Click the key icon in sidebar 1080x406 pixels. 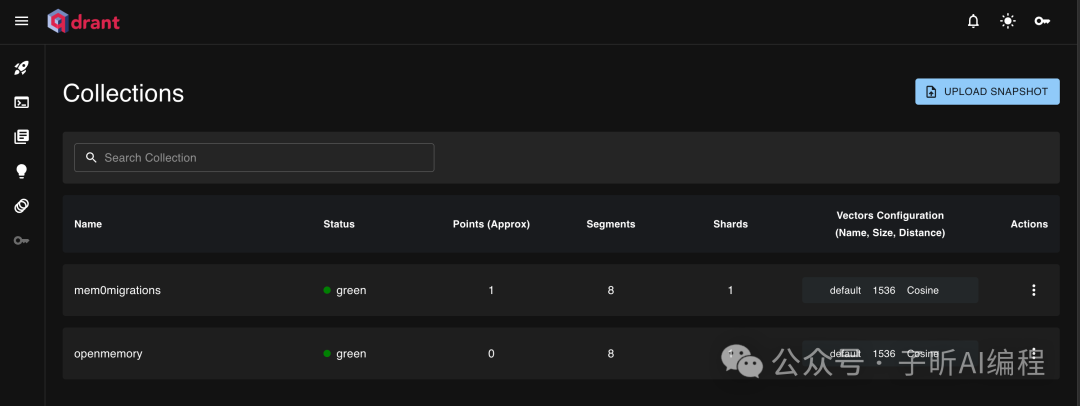click(21, 240)
